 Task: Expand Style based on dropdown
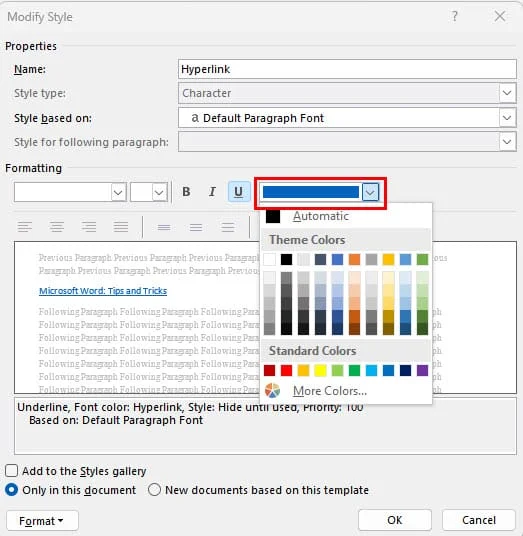click(507, 118)
